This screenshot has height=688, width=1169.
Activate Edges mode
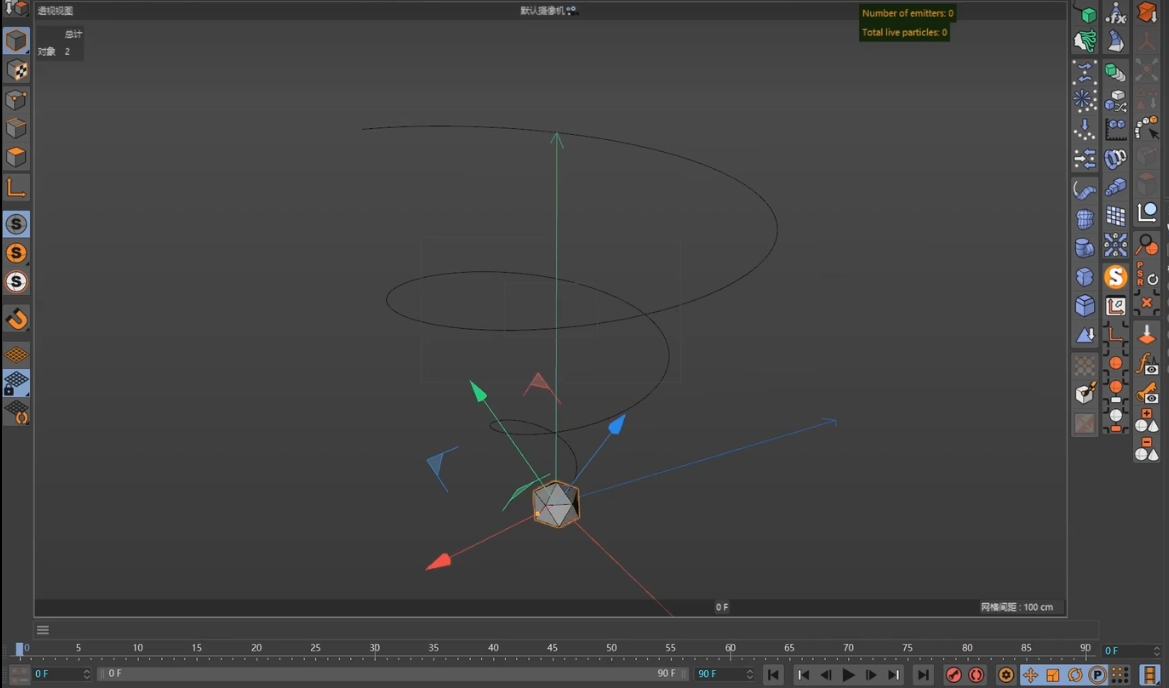click(16, 129)
